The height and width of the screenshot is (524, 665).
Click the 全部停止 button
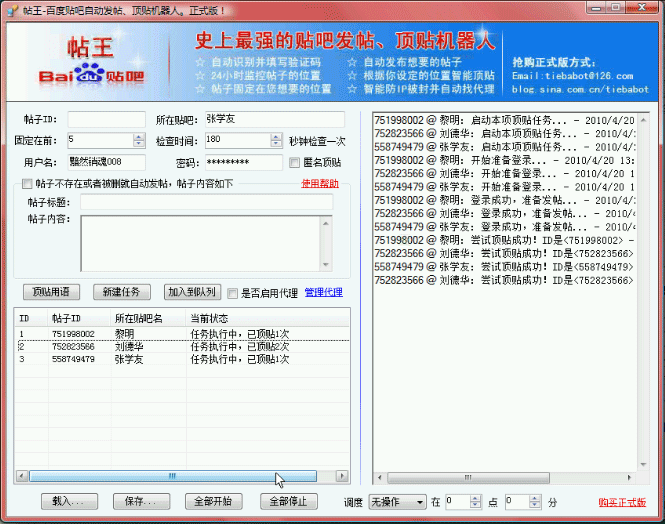point(289,502)
